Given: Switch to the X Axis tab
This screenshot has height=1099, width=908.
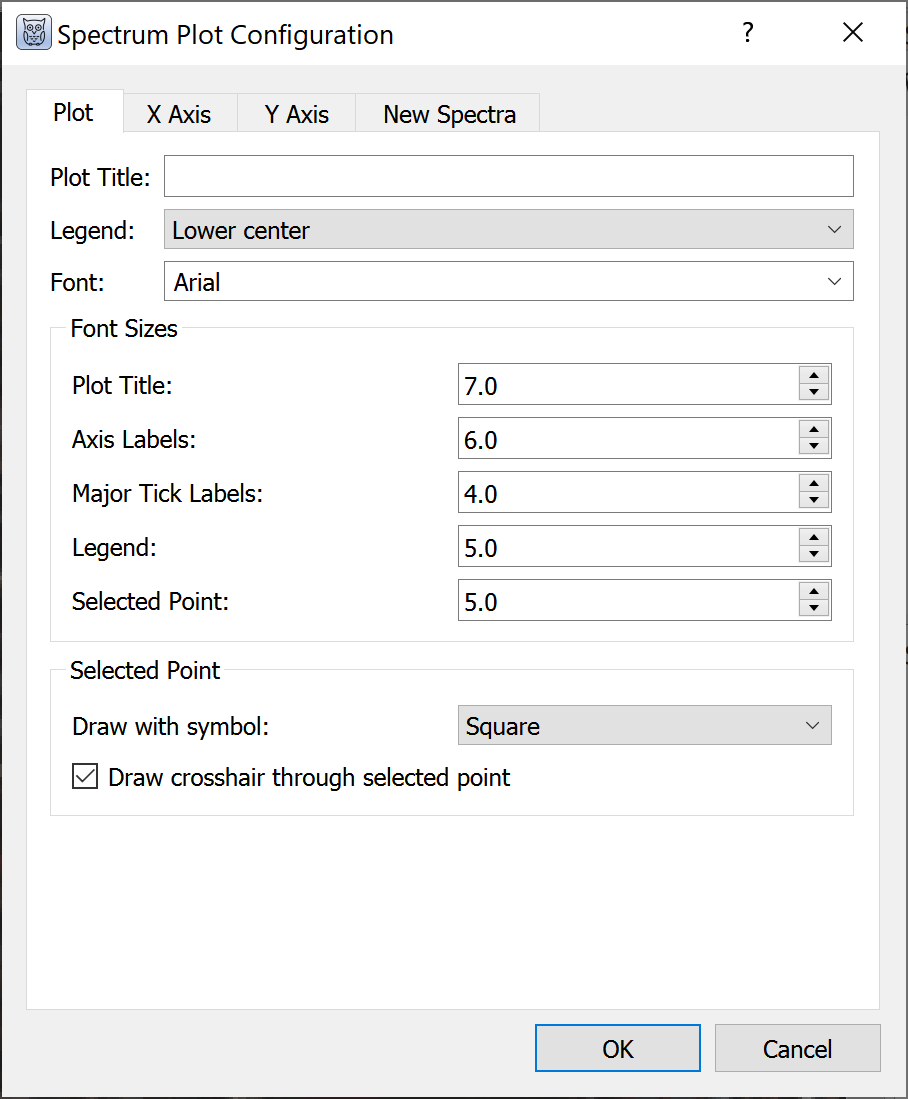Looking at the screenshot, I should tap(179, 114).
